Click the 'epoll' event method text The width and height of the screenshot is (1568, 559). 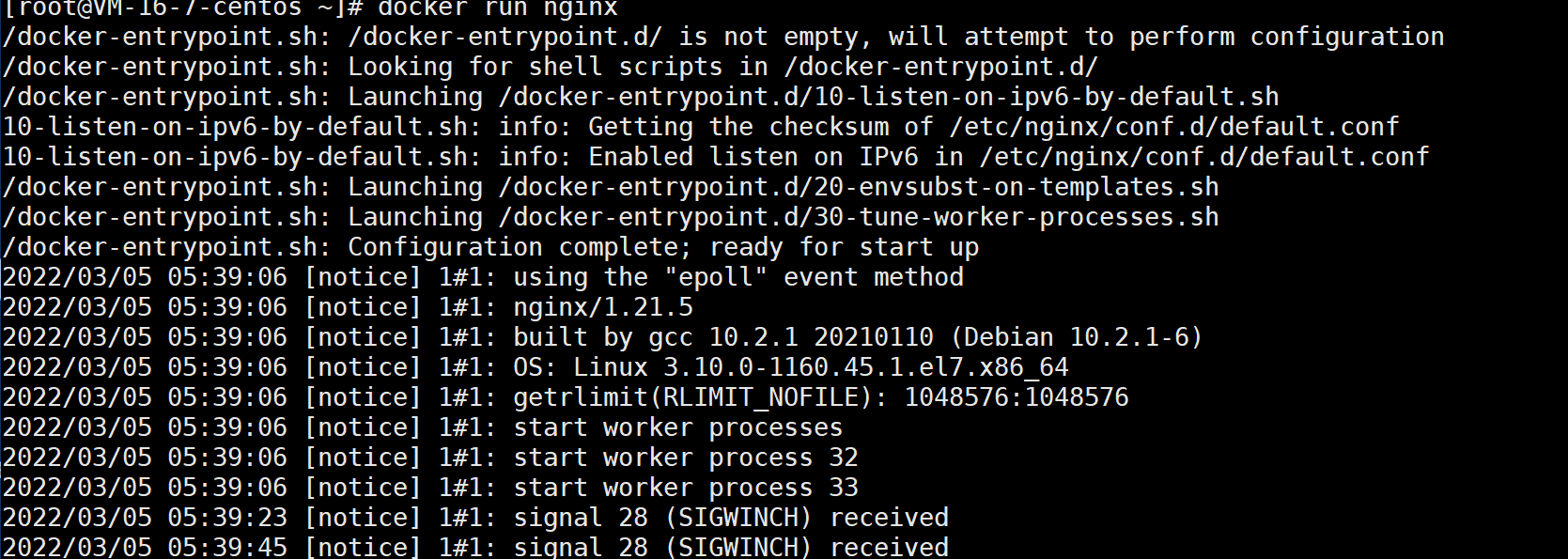point(716,277)
